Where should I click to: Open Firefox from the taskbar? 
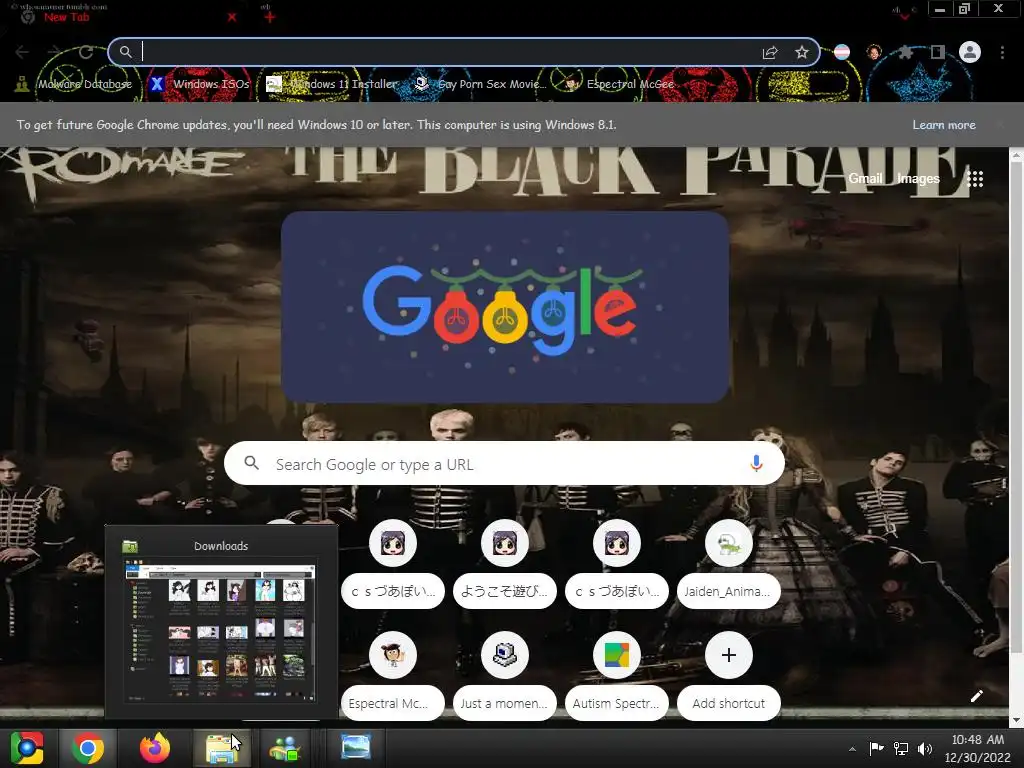[155, 748]
